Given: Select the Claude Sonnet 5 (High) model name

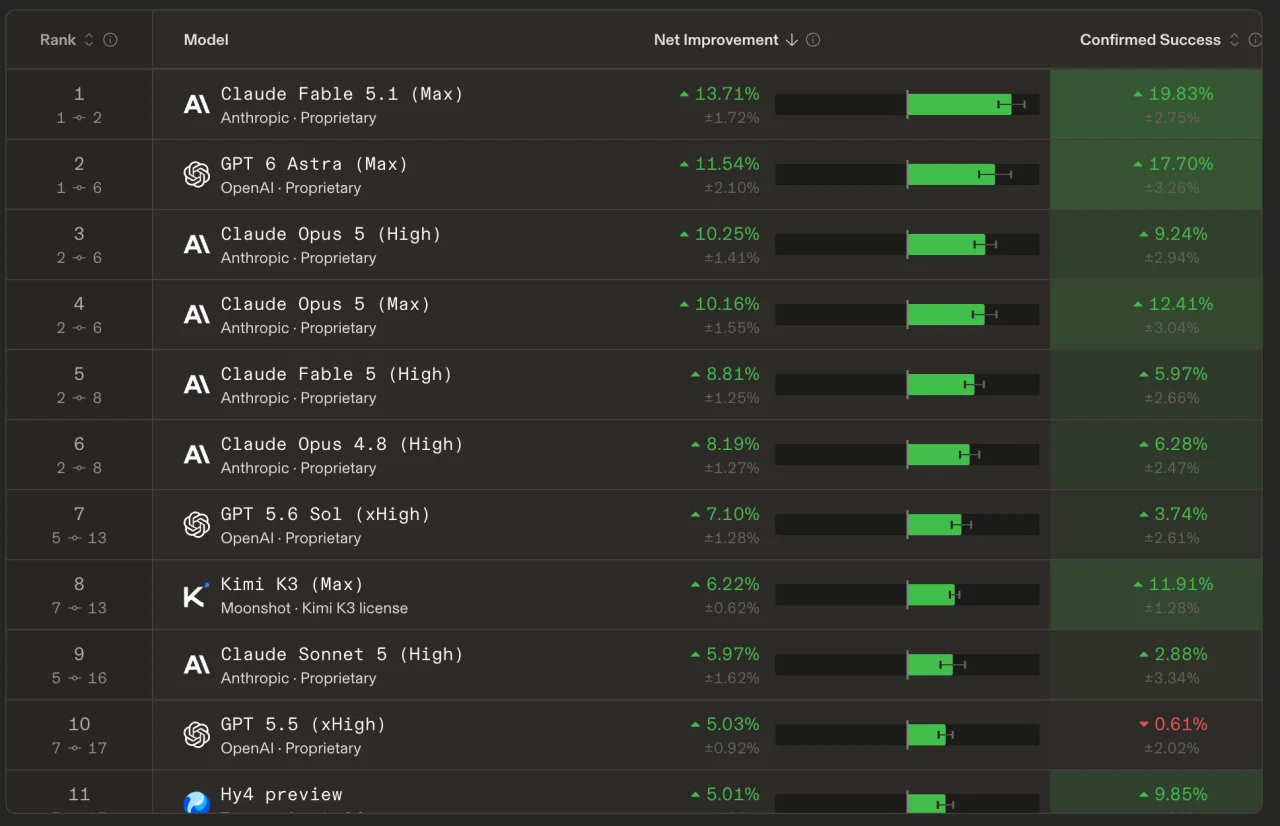Looking at the screenshot, I should [x=342, y=654].
